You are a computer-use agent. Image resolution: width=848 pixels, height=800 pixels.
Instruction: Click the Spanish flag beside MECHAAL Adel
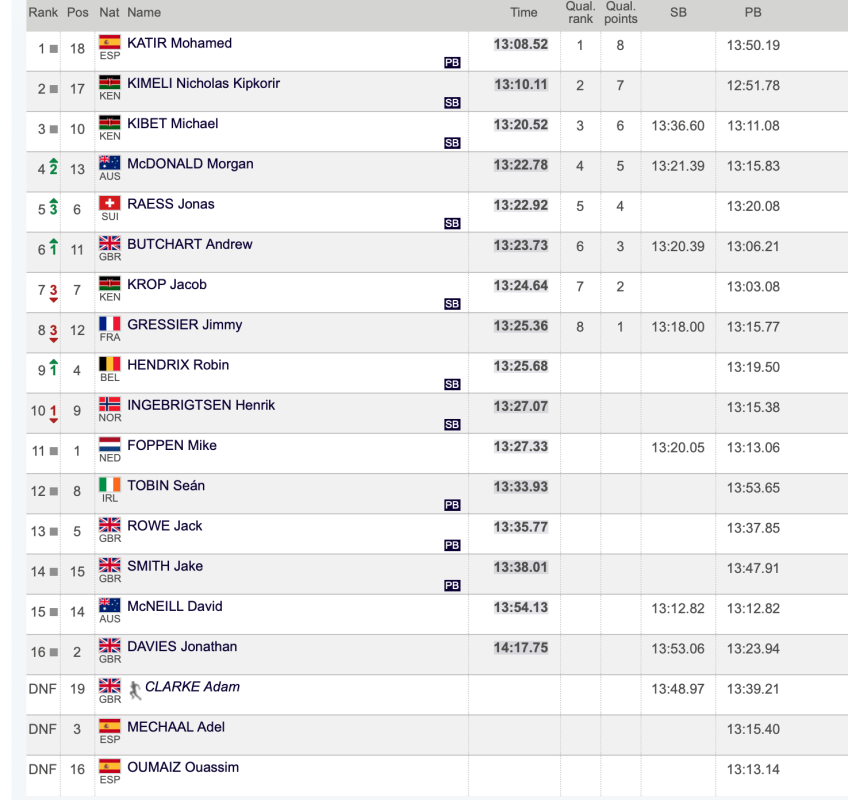(x=110, y=726)
